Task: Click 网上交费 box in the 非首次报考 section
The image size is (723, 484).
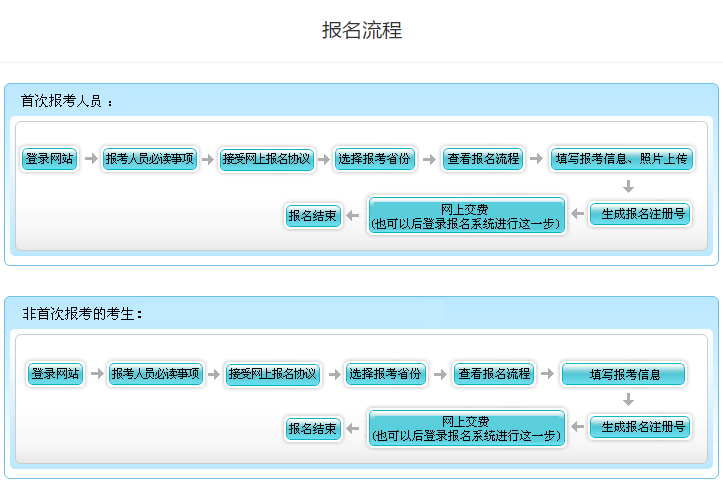Action: 466,429
